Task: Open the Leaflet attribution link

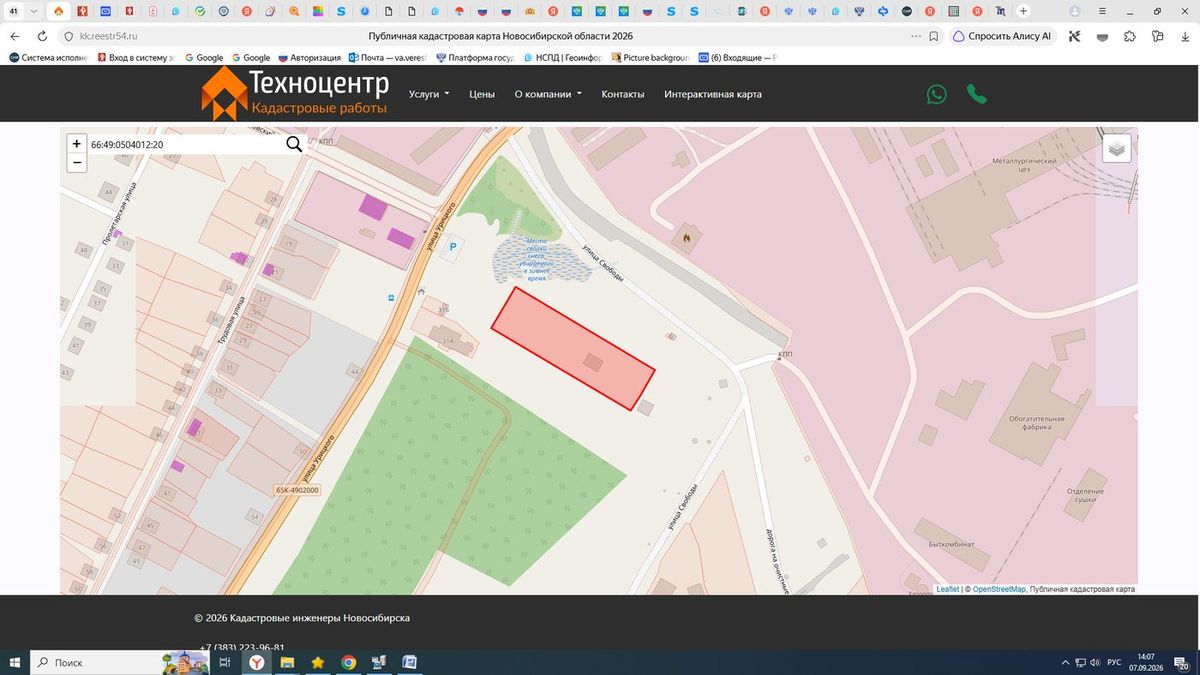Action: point(948,590)
